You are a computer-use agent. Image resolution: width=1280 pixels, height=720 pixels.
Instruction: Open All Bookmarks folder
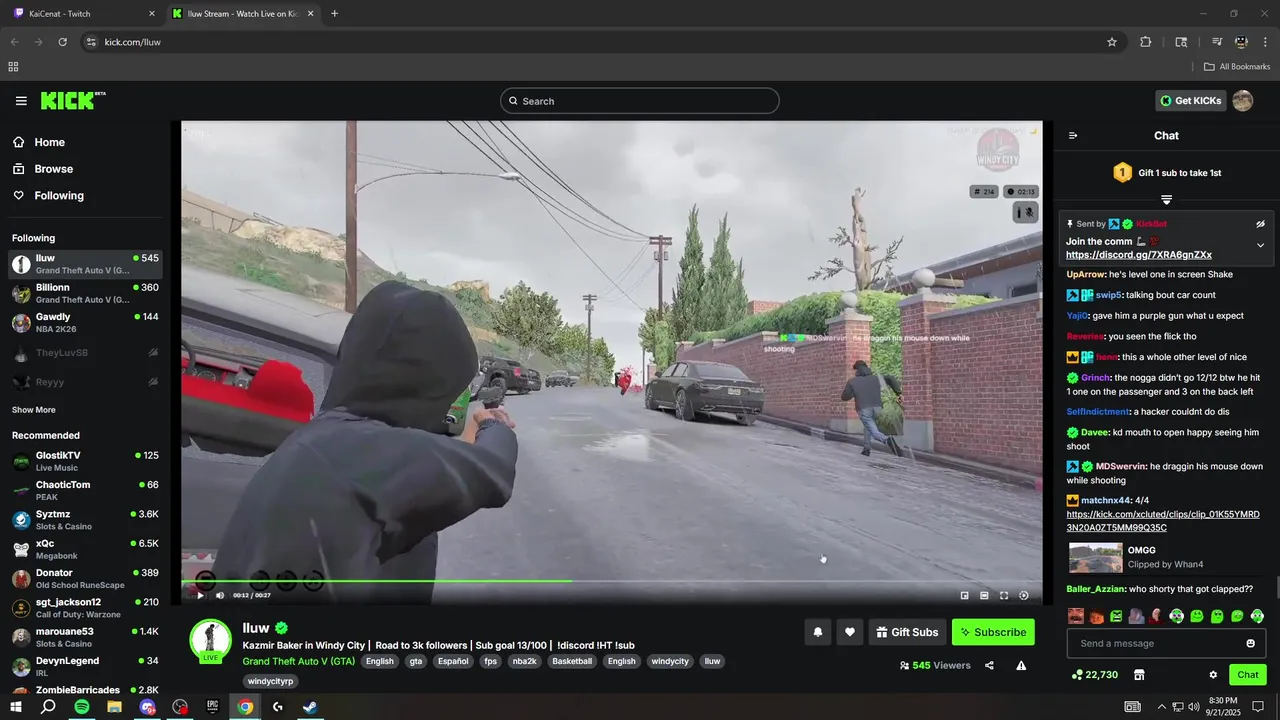coord(1237,67)
